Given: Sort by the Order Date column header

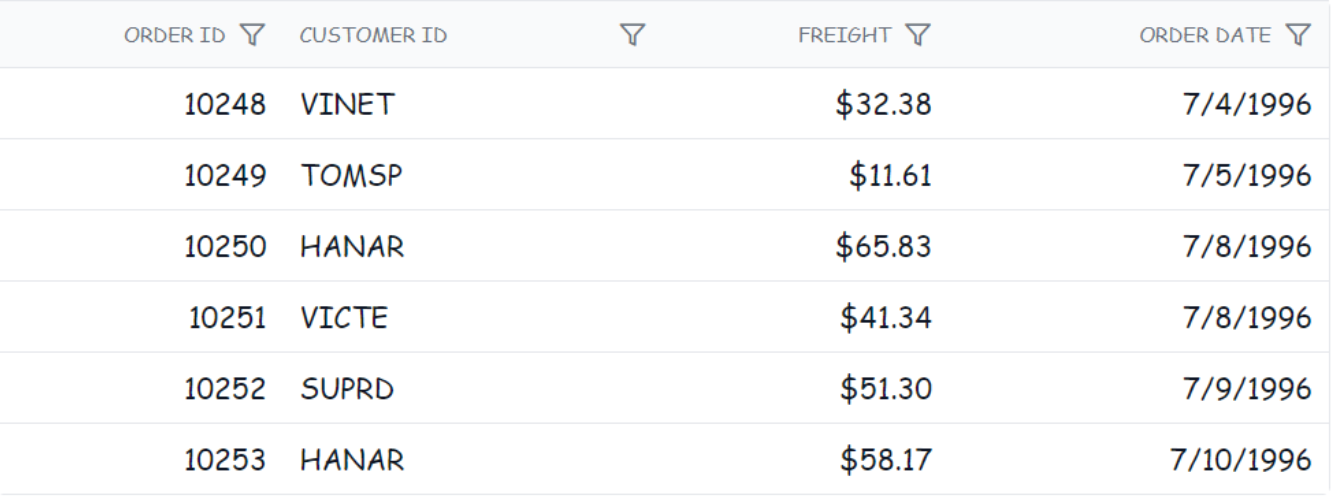Looking at the screenshot, I should click(x=1205, y=36).
